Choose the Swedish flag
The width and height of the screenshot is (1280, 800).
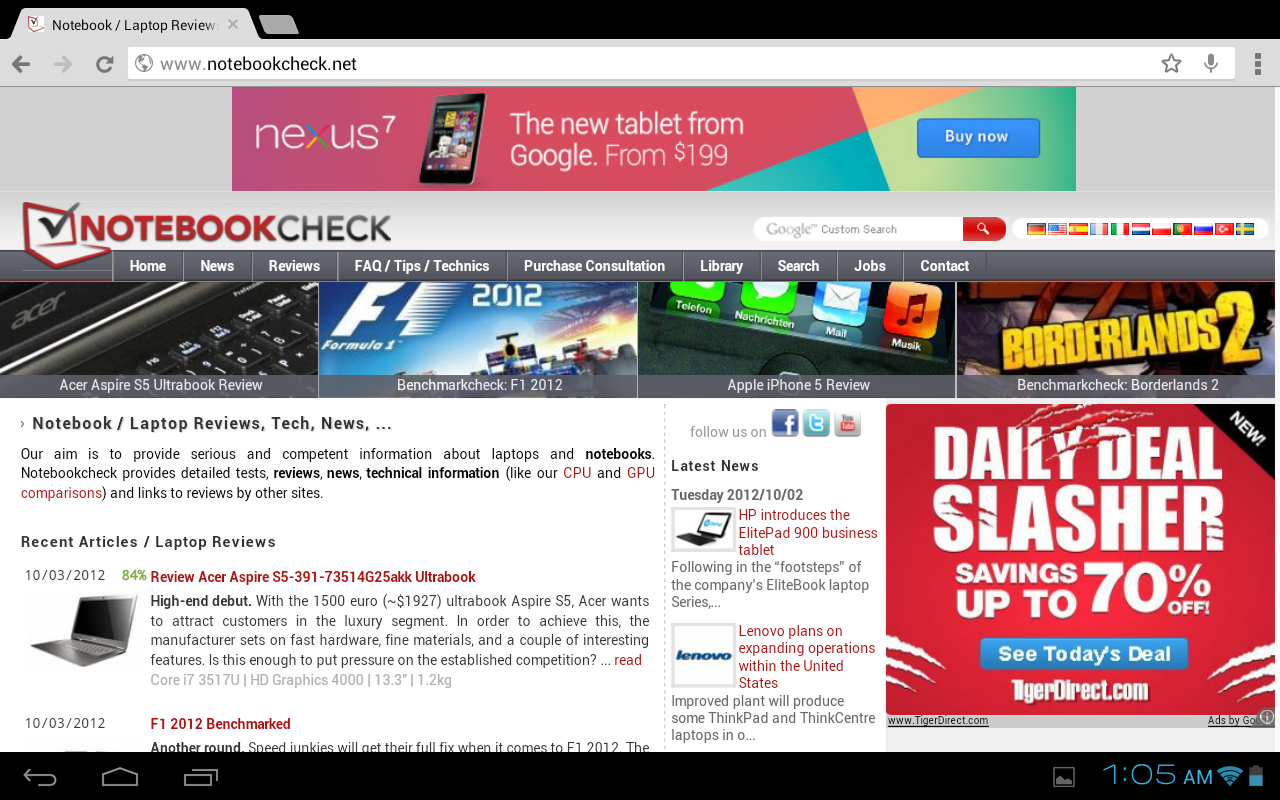point(1245,229)
